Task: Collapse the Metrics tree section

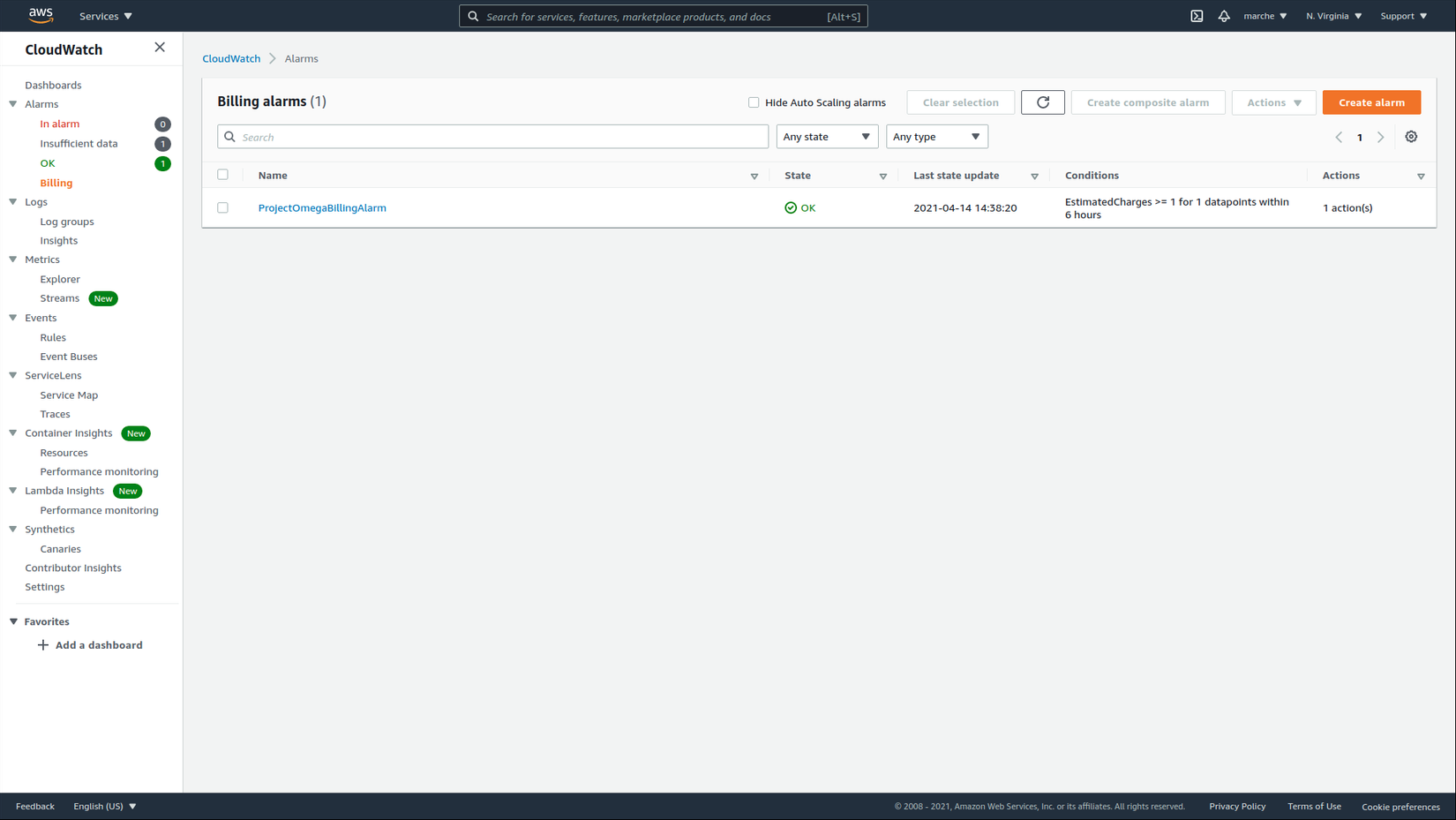Action: pos(13,260)
